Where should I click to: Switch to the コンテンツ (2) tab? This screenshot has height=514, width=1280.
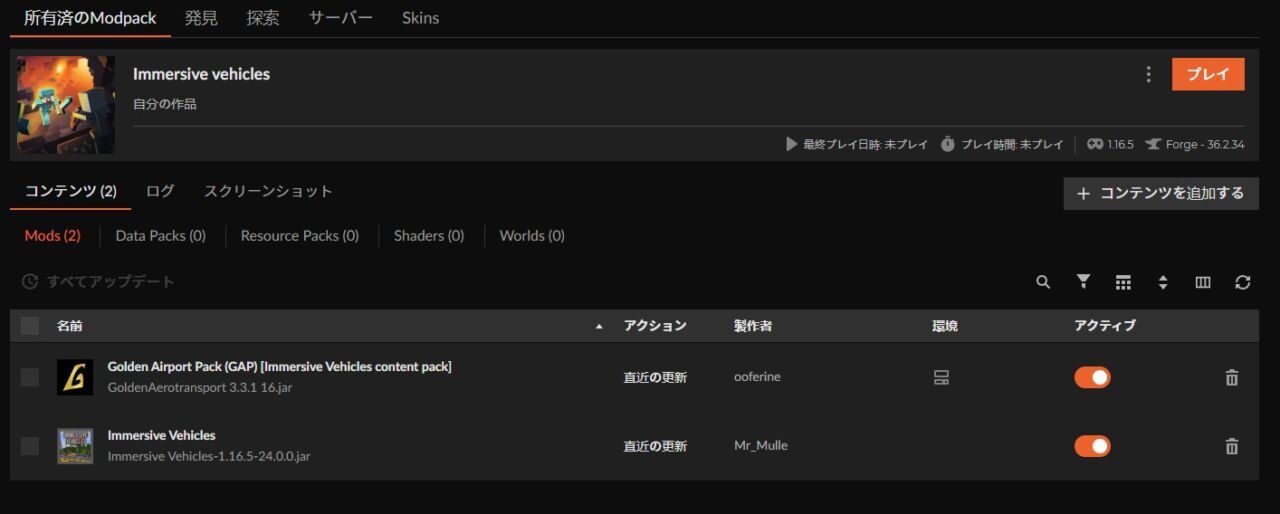[x=71, y=191]
